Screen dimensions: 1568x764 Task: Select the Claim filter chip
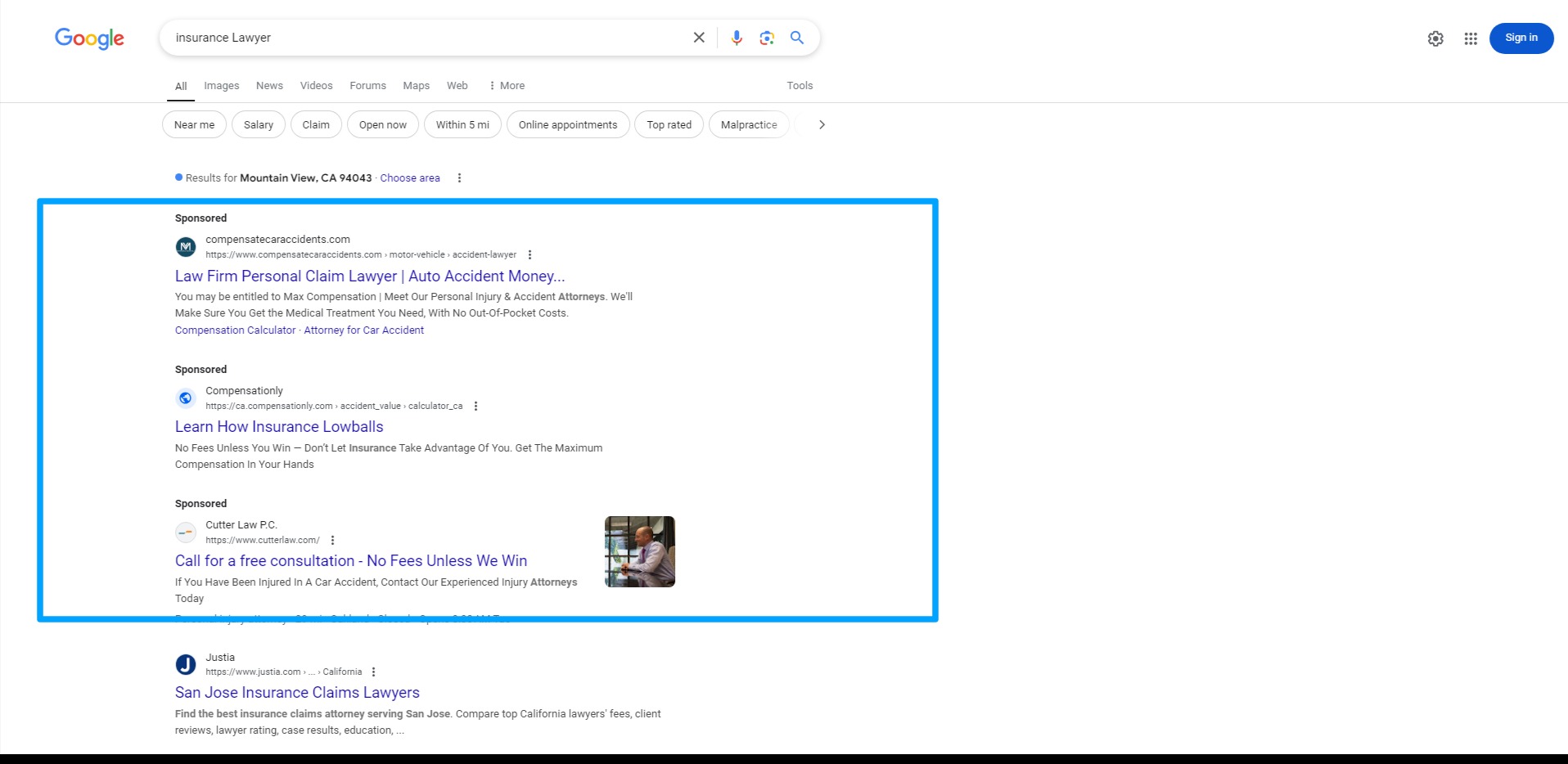tap(316, 125)
